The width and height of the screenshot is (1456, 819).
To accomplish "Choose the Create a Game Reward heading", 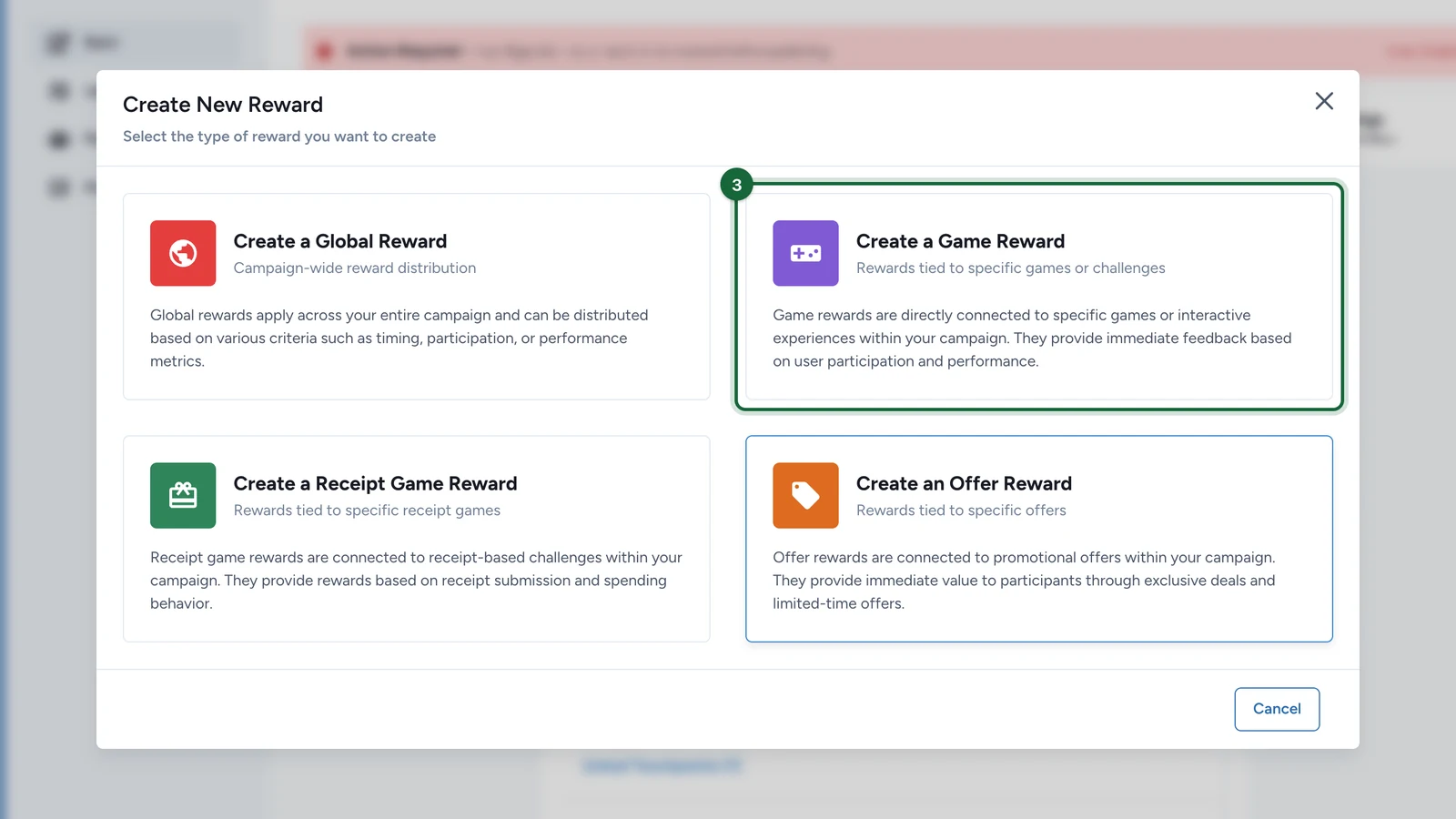I will click(x=960, y=241).
